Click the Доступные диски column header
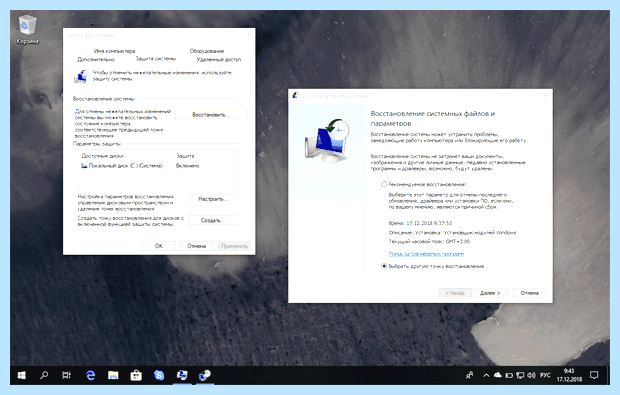The width and height of the screenshot is (620, 395). click(x=102, y=156)
